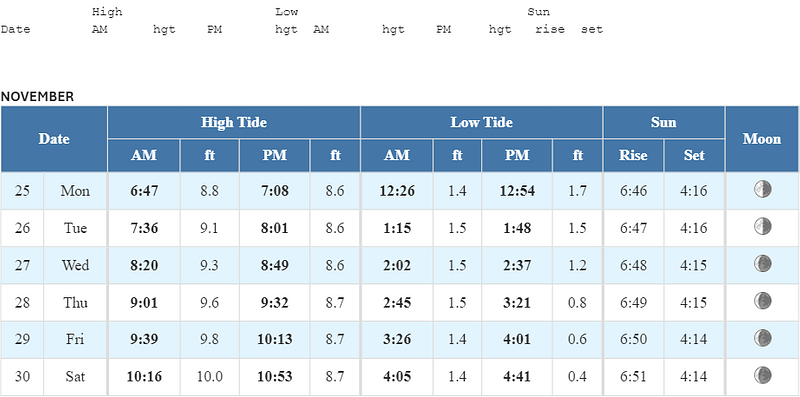Click Friday's 4:01 PM low tide time
This screenshot has width=800, height=397.
(x=517, y=340)
